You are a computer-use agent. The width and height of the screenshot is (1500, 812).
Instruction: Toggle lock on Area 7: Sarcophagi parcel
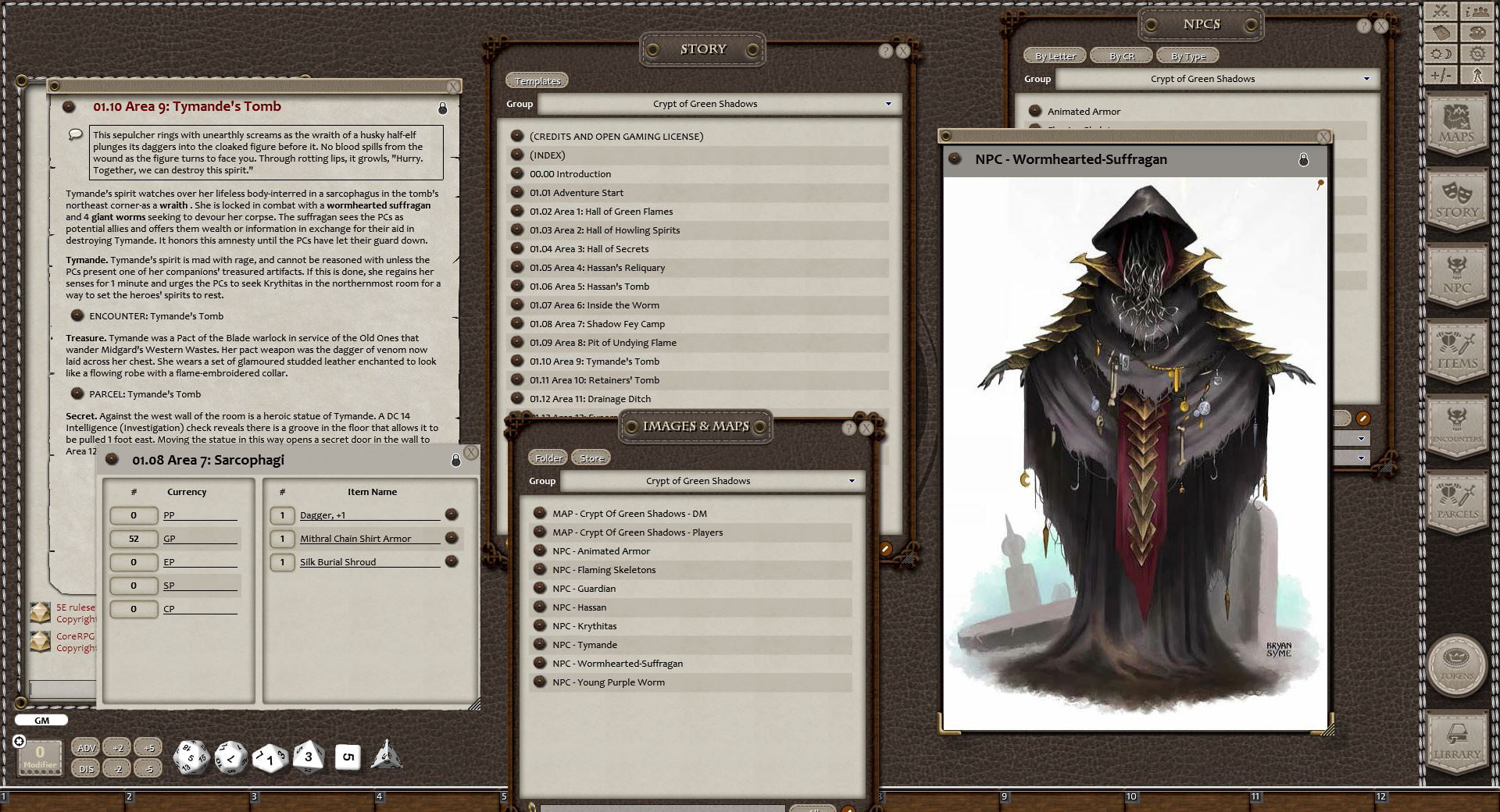click(x=456, y=461)
